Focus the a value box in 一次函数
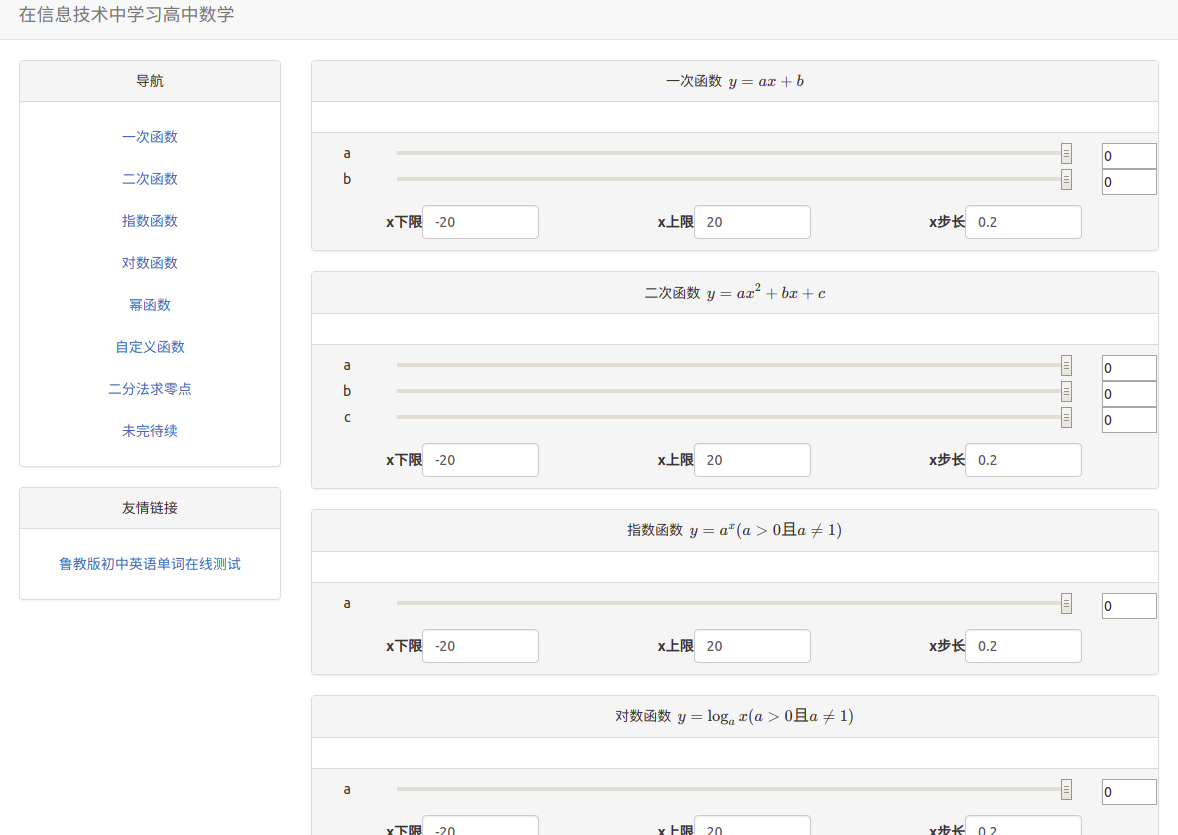 coord(1129,156)
